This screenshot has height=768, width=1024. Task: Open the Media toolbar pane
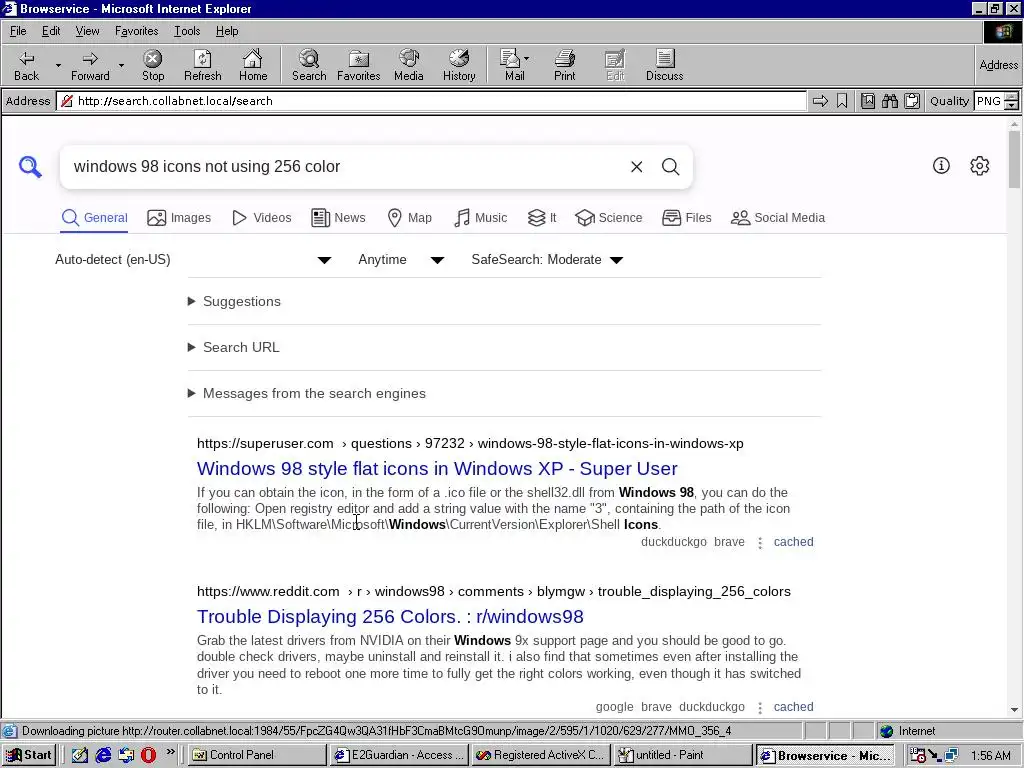coord(409,65)
